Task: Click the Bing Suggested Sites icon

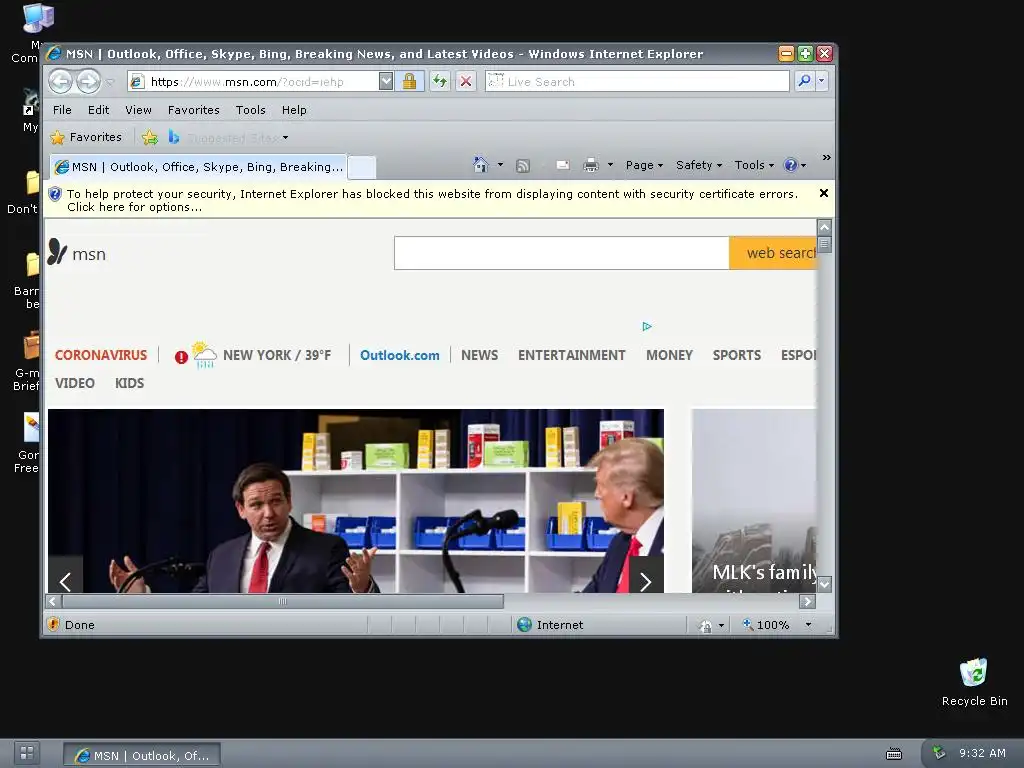Action: coord(174,137)
